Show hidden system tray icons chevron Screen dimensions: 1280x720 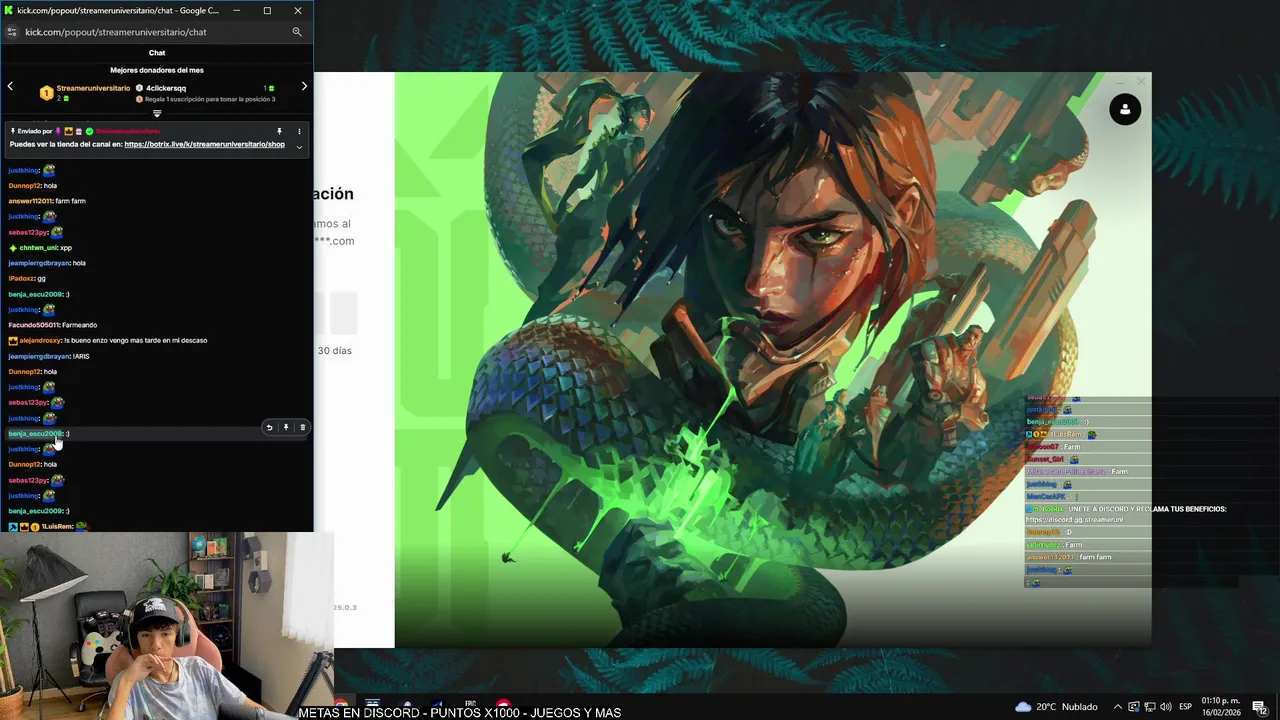1118,706
